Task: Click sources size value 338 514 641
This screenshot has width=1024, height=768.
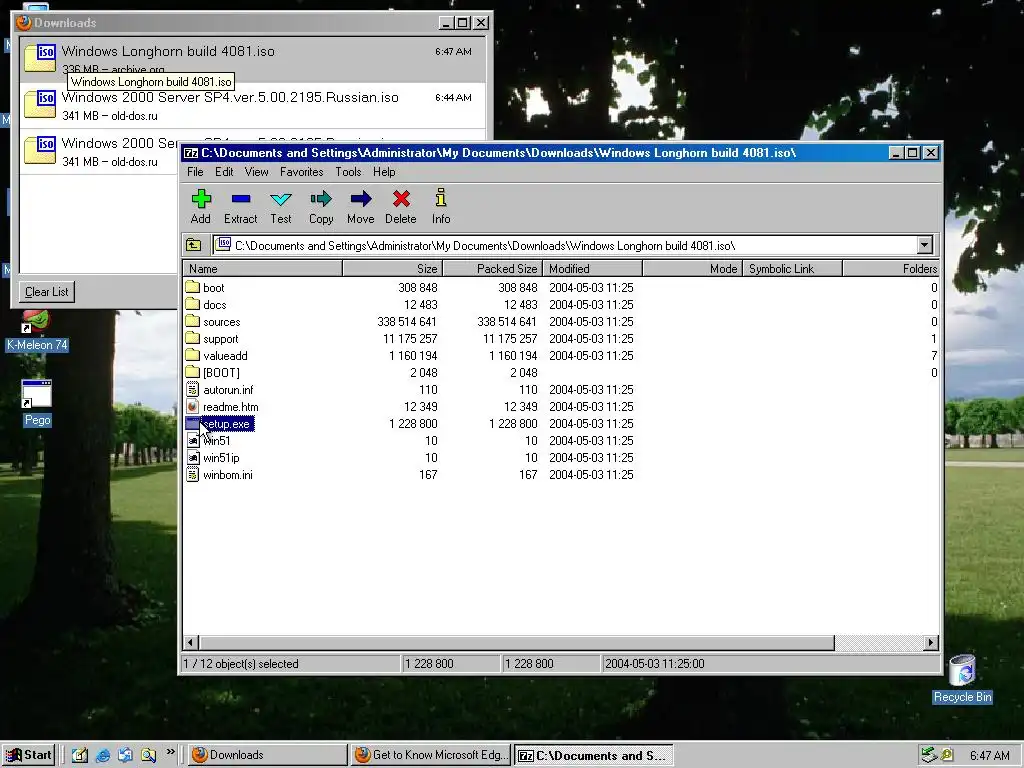Action: coord(406,321)
